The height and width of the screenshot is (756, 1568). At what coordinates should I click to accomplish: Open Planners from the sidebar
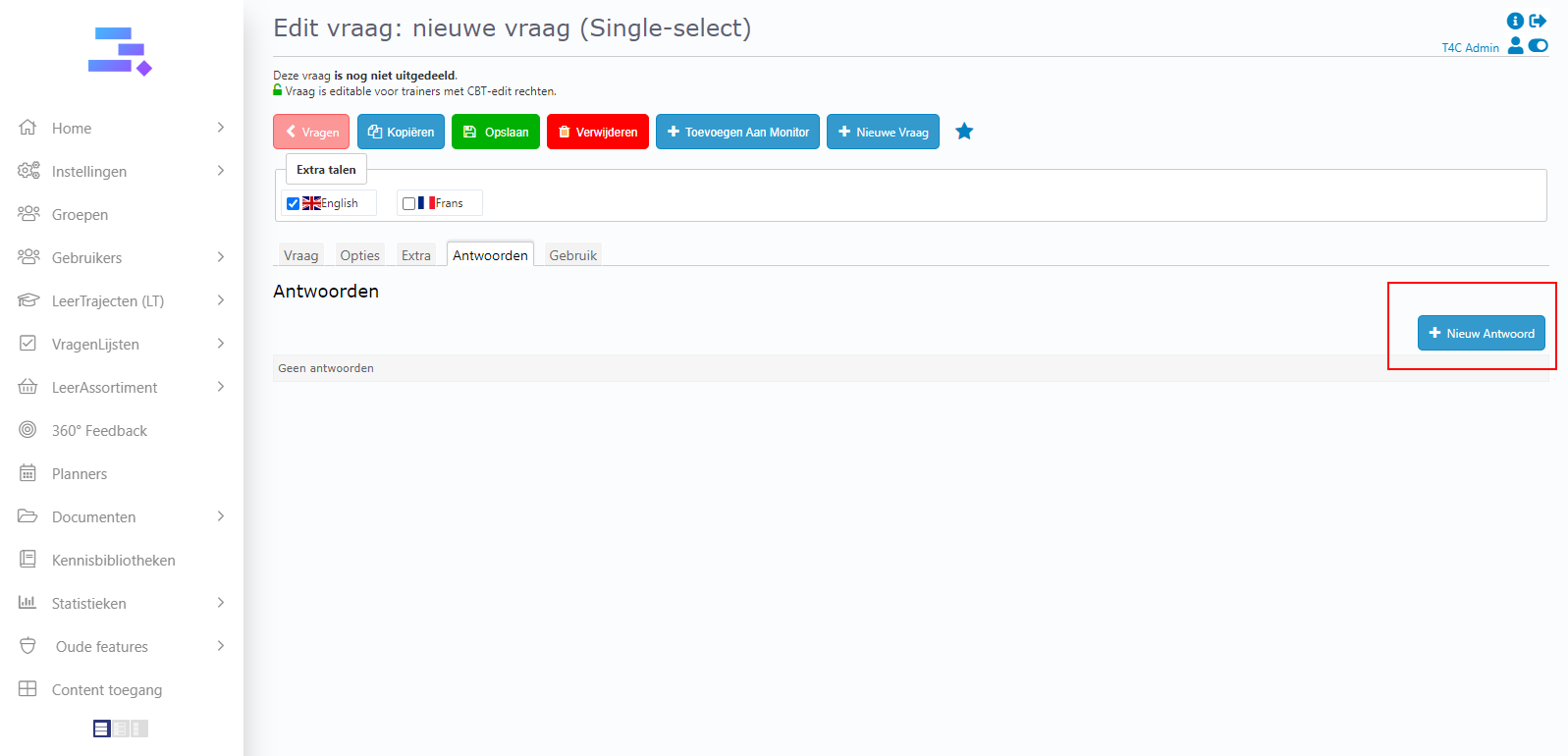point(80,474)
